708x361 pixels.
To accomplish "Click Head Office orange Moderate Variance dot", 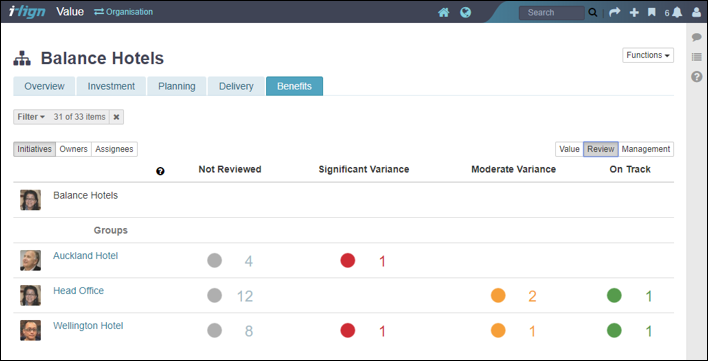I will (x=498, y=296).
